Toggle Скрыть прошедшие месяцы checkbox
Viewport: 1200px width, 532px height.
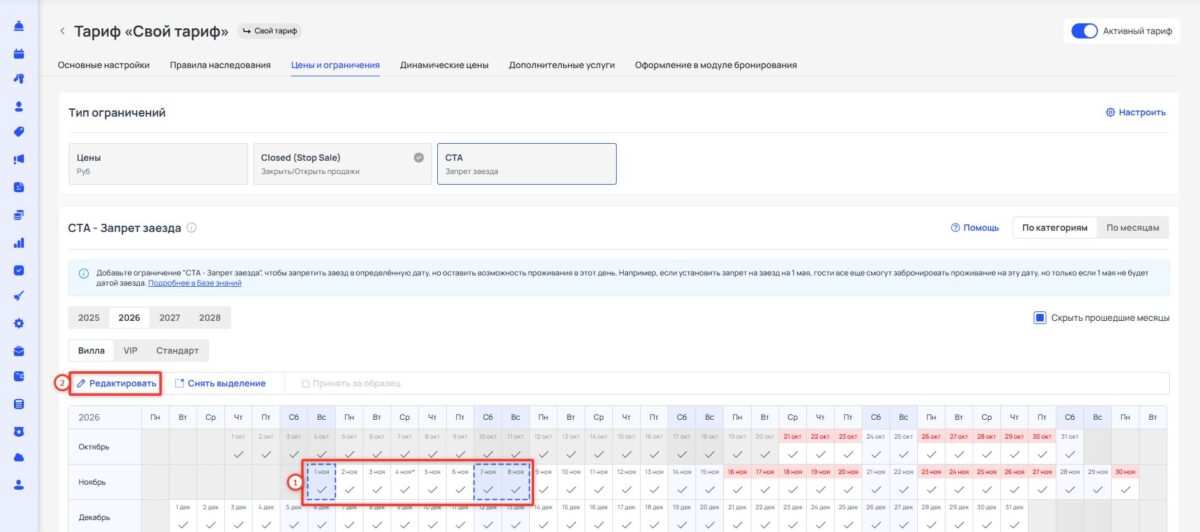click(x=1040, y=318)
